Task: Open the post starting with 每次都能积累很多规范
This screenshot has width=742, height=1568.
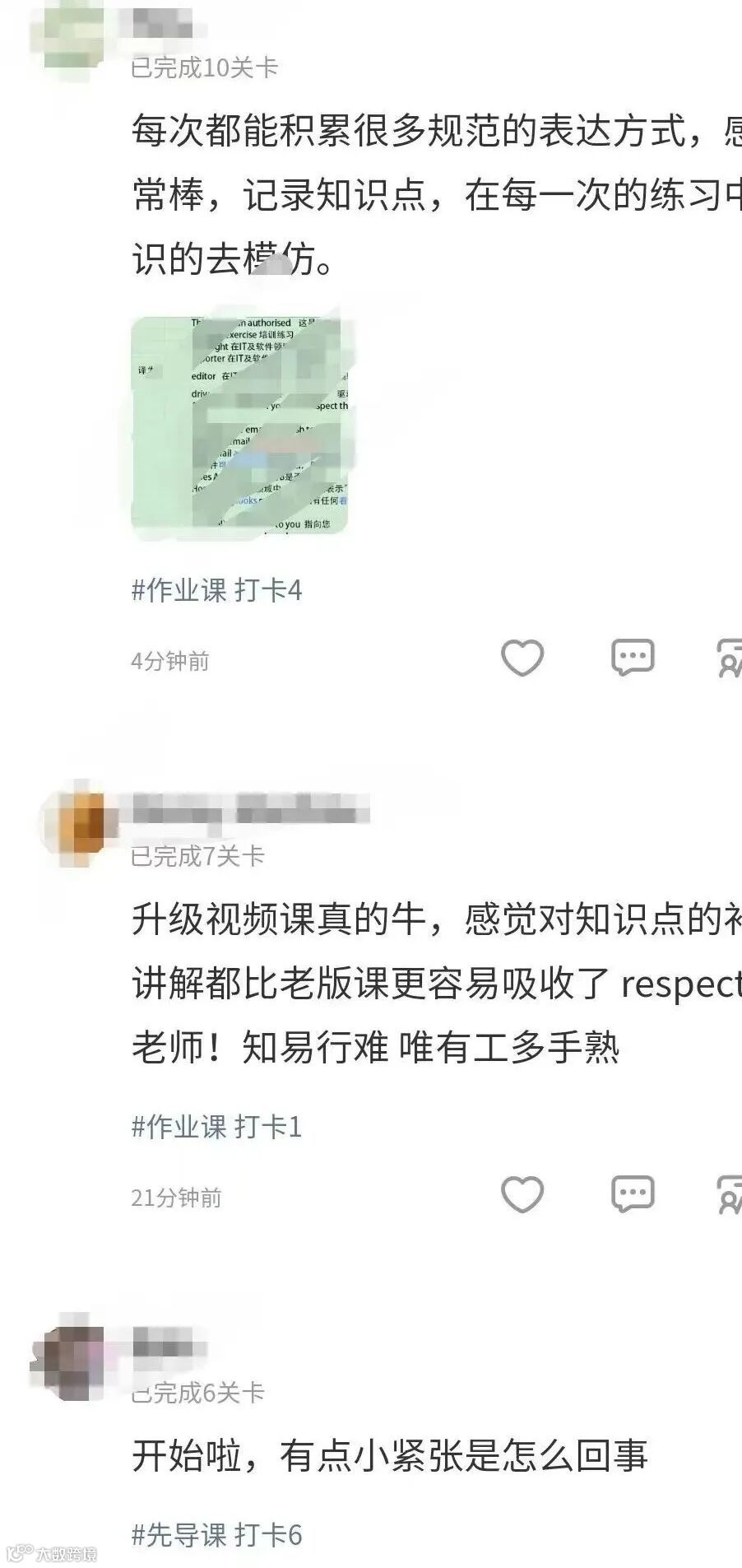Action: pyautogui.click(x=437, y=196)
